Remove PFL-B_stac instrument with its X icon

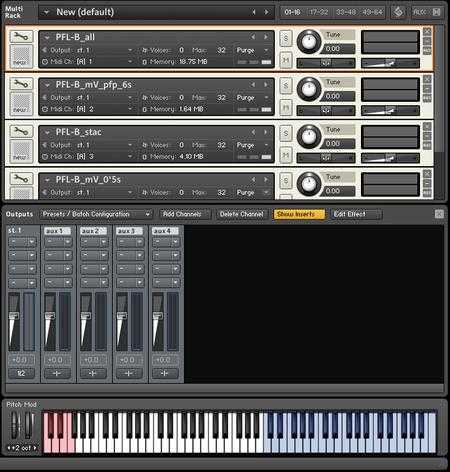pyautogui.click(x=427, y=126)
